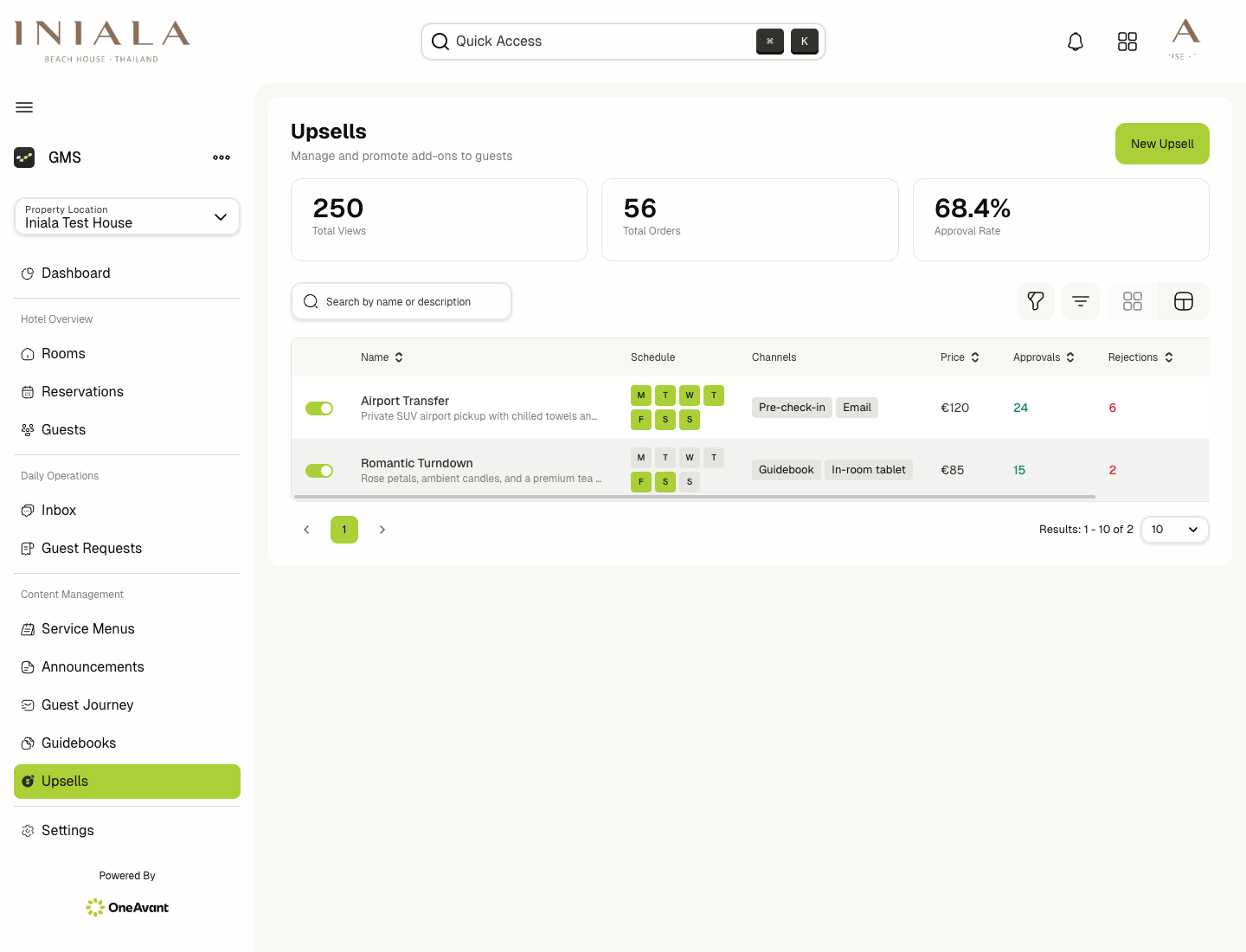Collapse sidebar with the hamburger menu icon
The height and width of the screenshot is (952, 1246).
(24, 107)
